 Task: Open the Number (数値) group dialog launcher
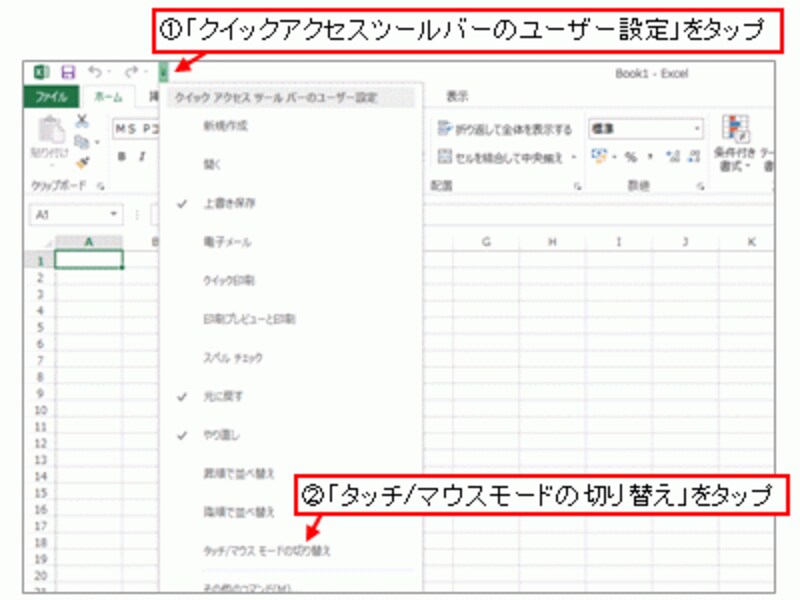pos(701,187)
